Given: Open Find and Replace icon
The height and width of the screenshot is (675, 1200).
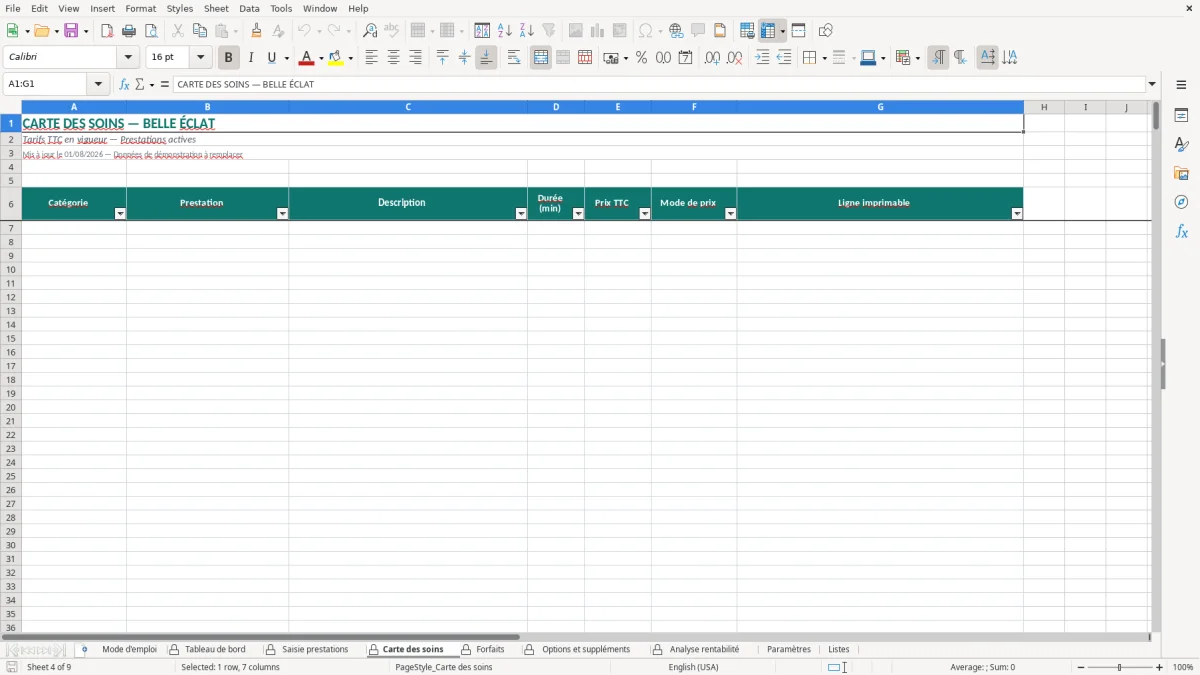Looking at the screenshot, I should click(370, 31).
